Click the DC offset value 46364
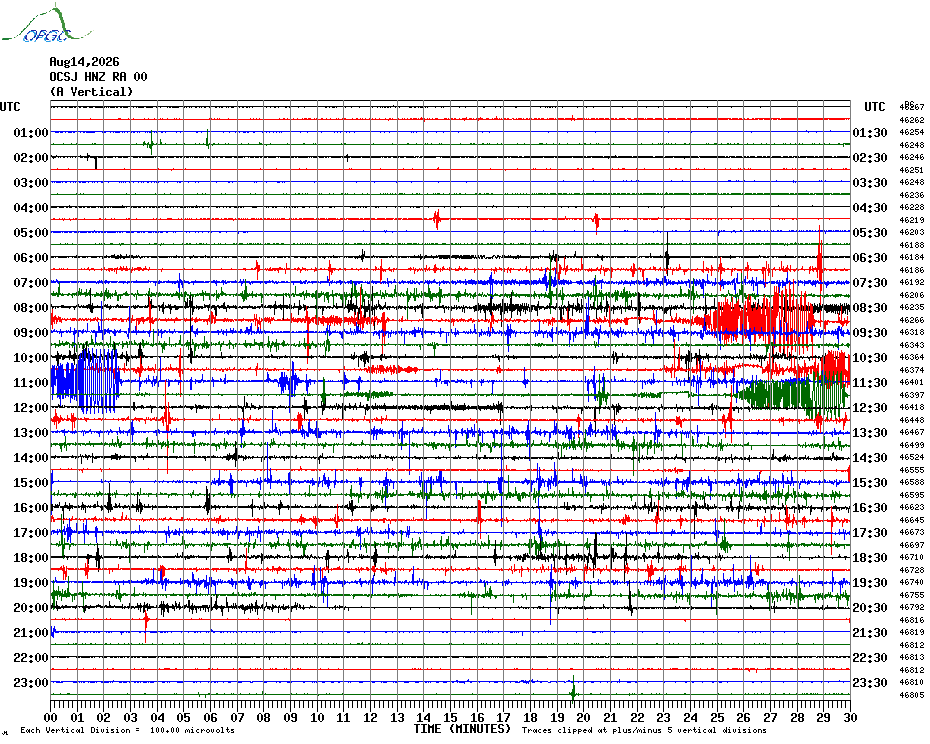The image size is (930, 744). (x=912, y=358)
